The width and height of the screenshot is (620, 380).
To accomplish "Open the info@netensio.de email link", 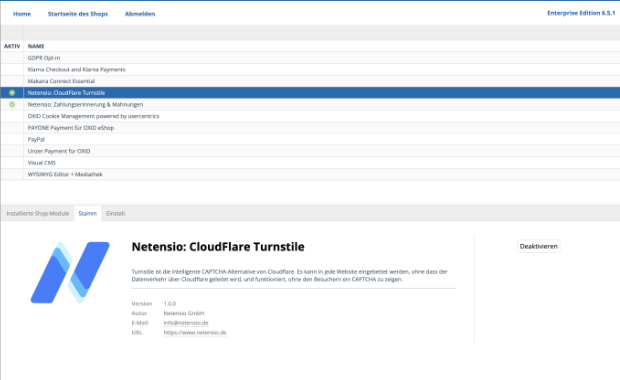I will coord(186,323).
